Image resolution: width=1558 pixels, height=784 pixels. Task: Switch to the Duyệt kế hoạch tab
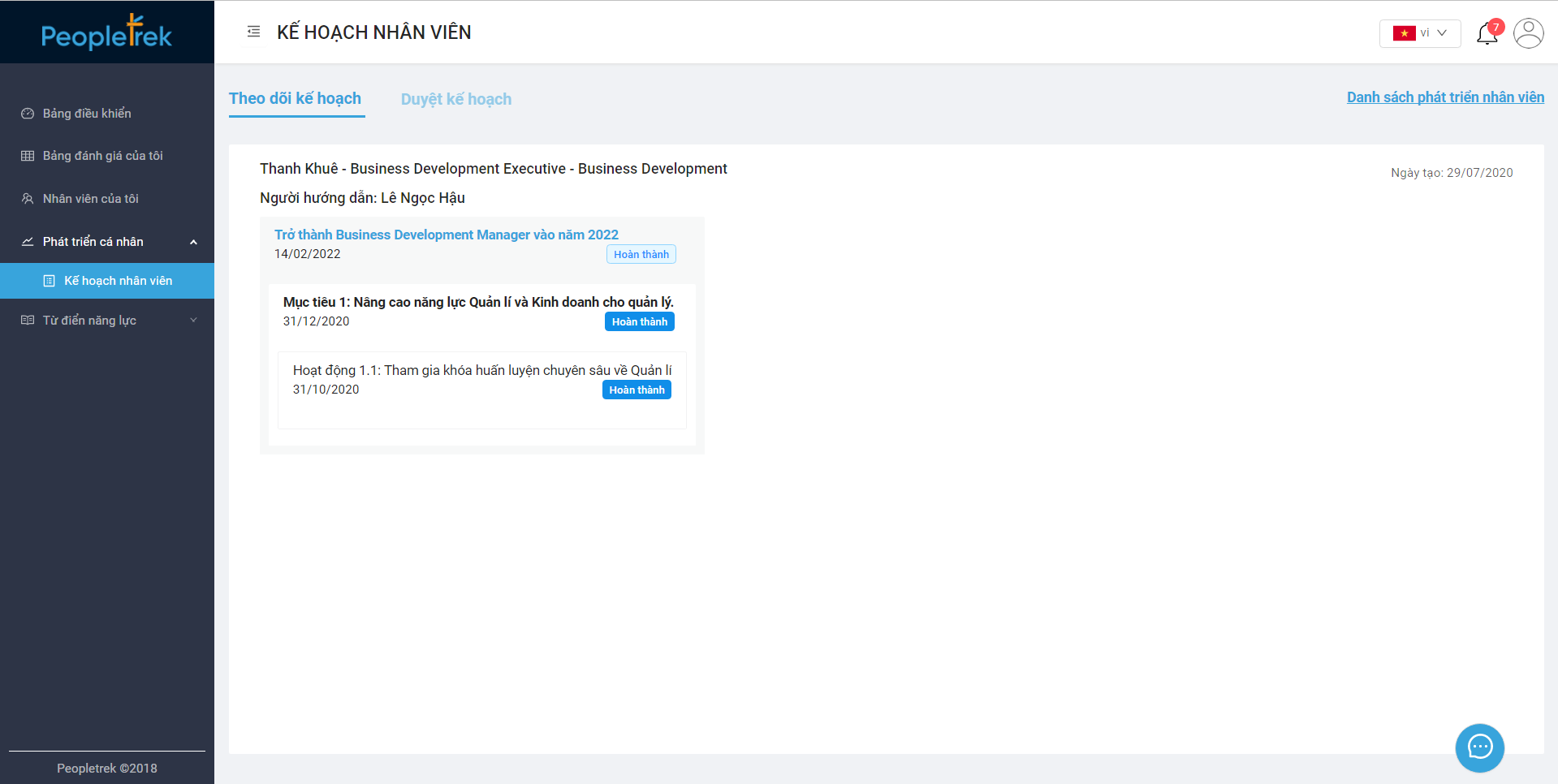point(455,99)
